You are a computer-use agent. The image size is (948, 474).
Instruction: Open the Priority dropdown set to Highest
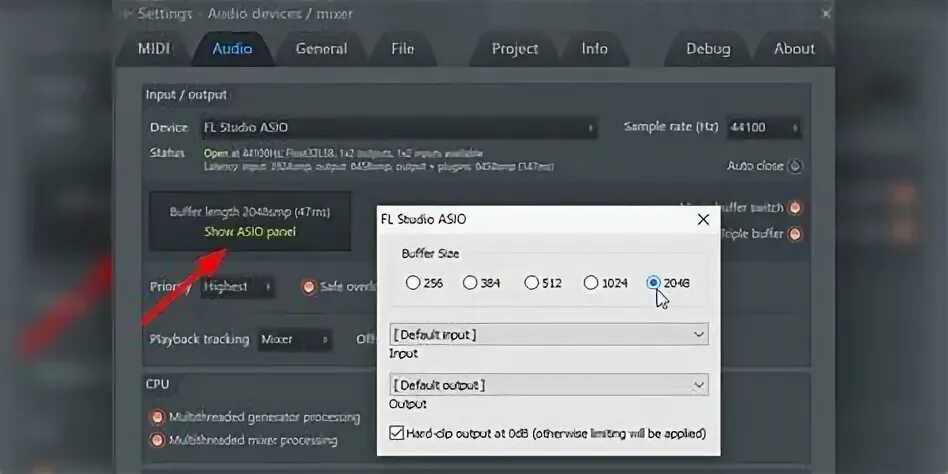[x=238, y=287]
